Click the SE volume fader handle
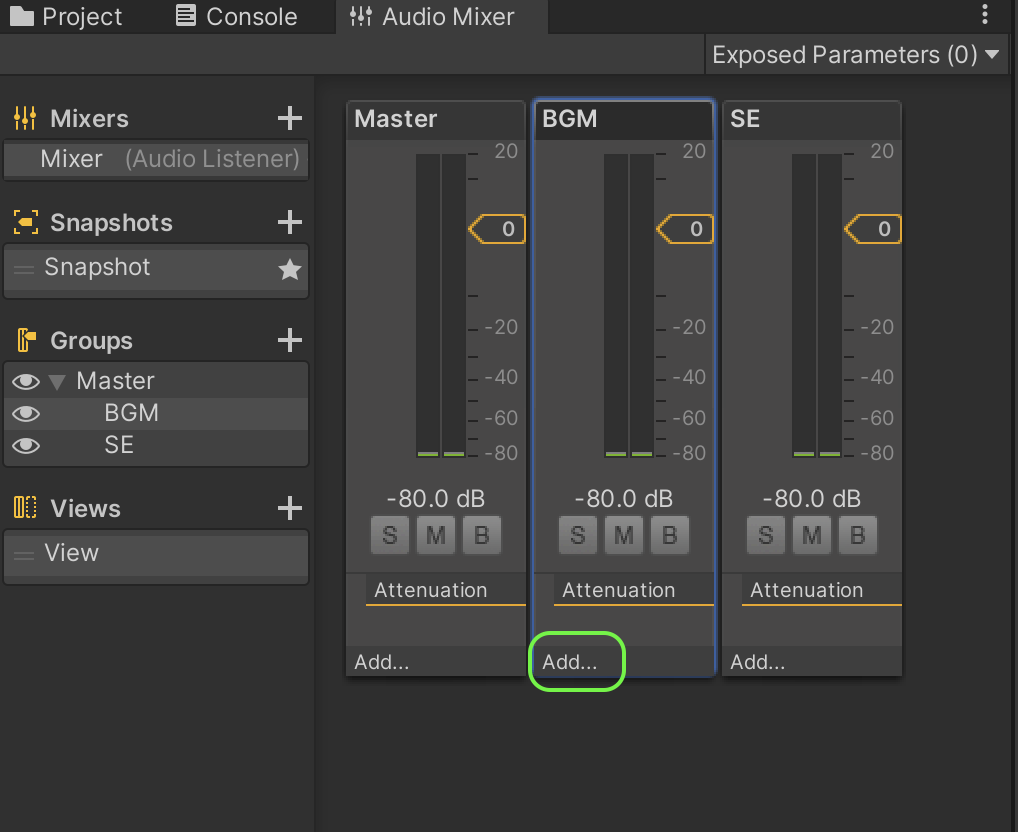Screen dimensions: 1018x832 click(x=873, y=228)
